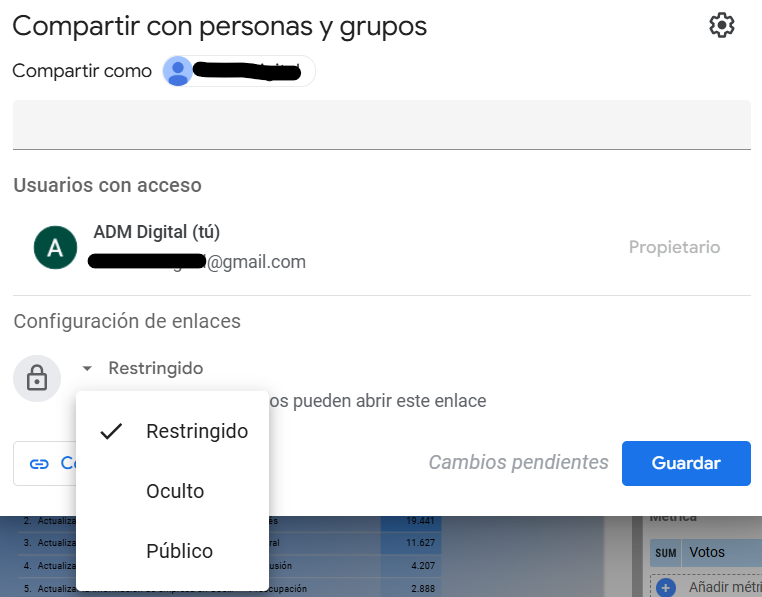This screenshot has width=762, height=597.
Task: Click the SUM aggregation label
Action: pos(665,553)
